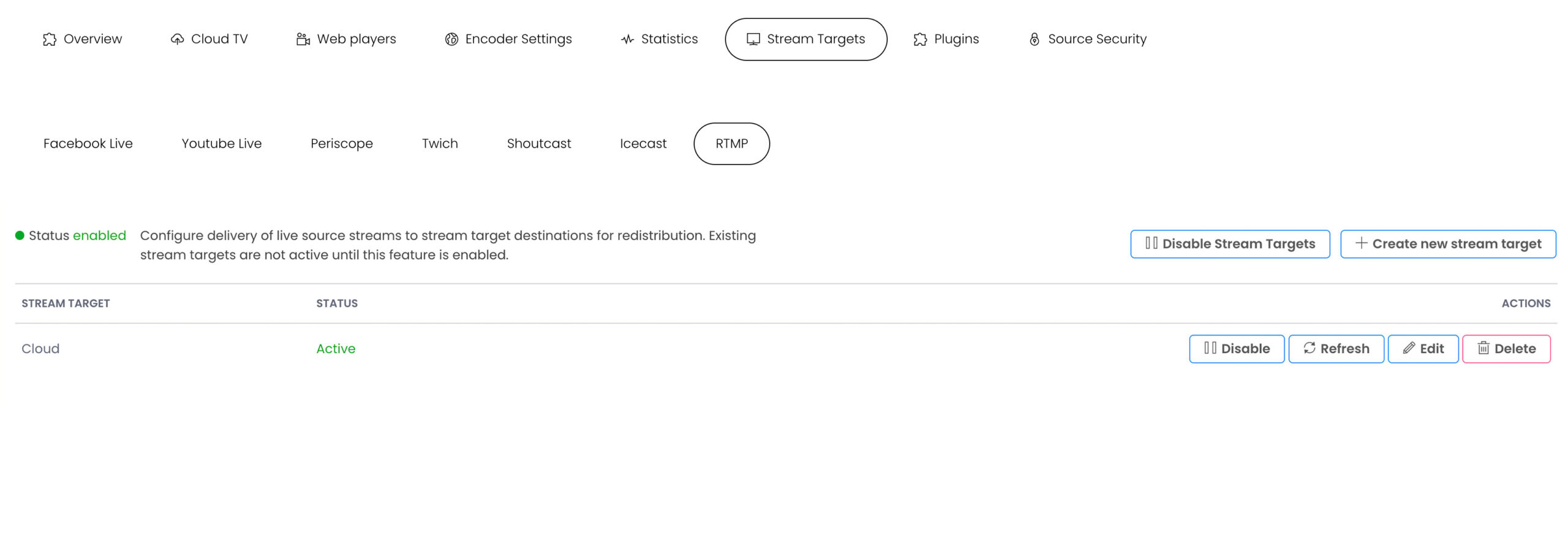Click the Cloud stream target name
The width and height of the screenshot is (1568, 541).
pos(40,349)
